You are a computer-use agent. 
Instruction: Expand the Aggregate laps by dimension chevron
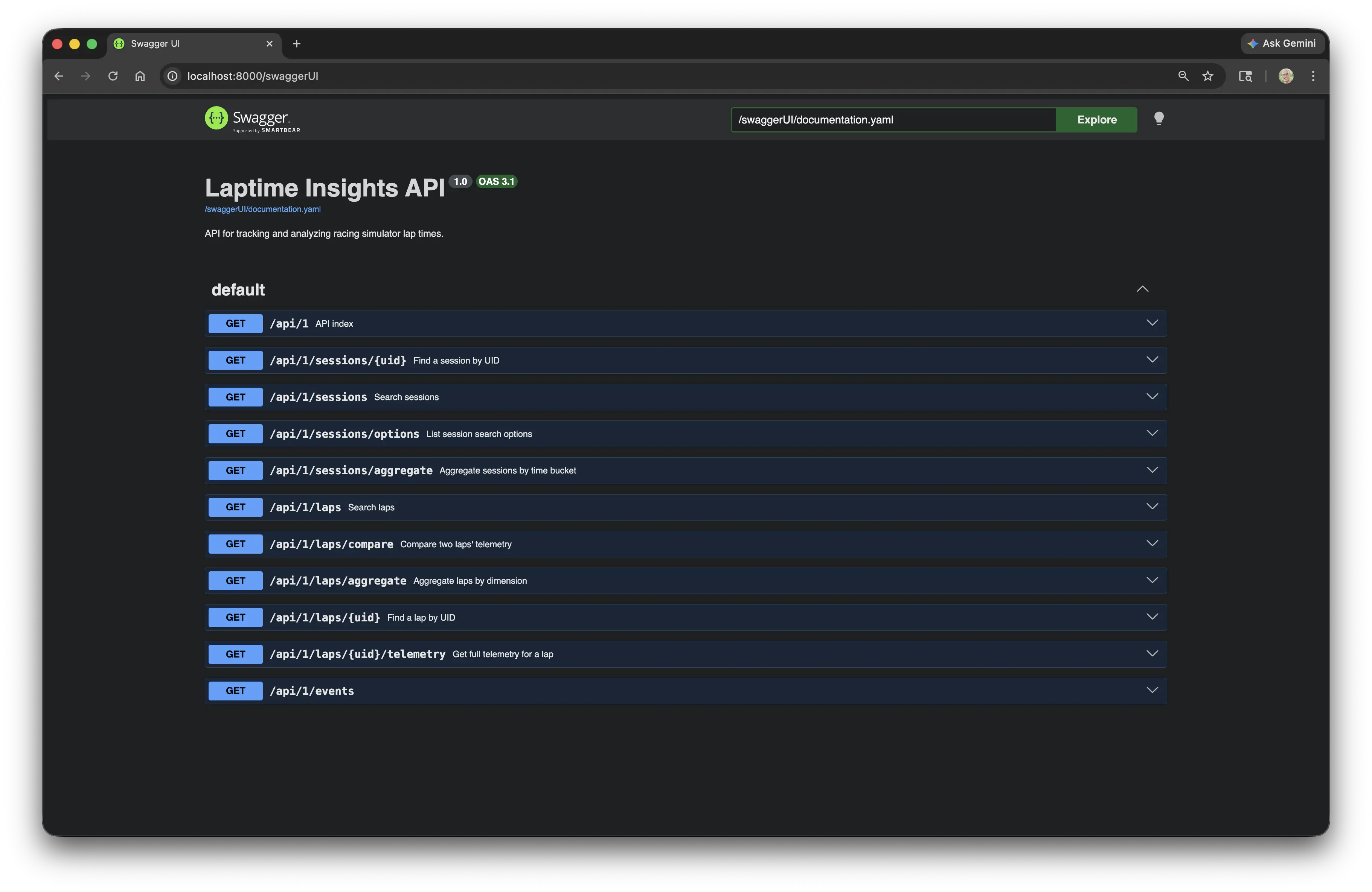point(1152,580)
